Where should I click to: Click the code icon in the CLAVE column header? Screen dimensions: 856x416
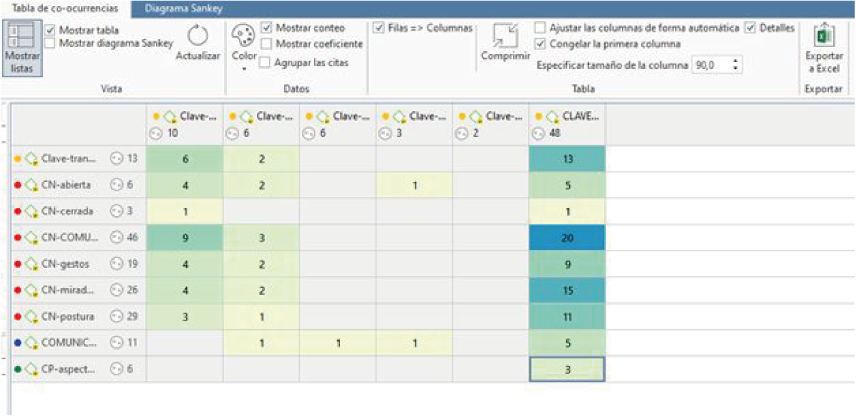[553, 116]
